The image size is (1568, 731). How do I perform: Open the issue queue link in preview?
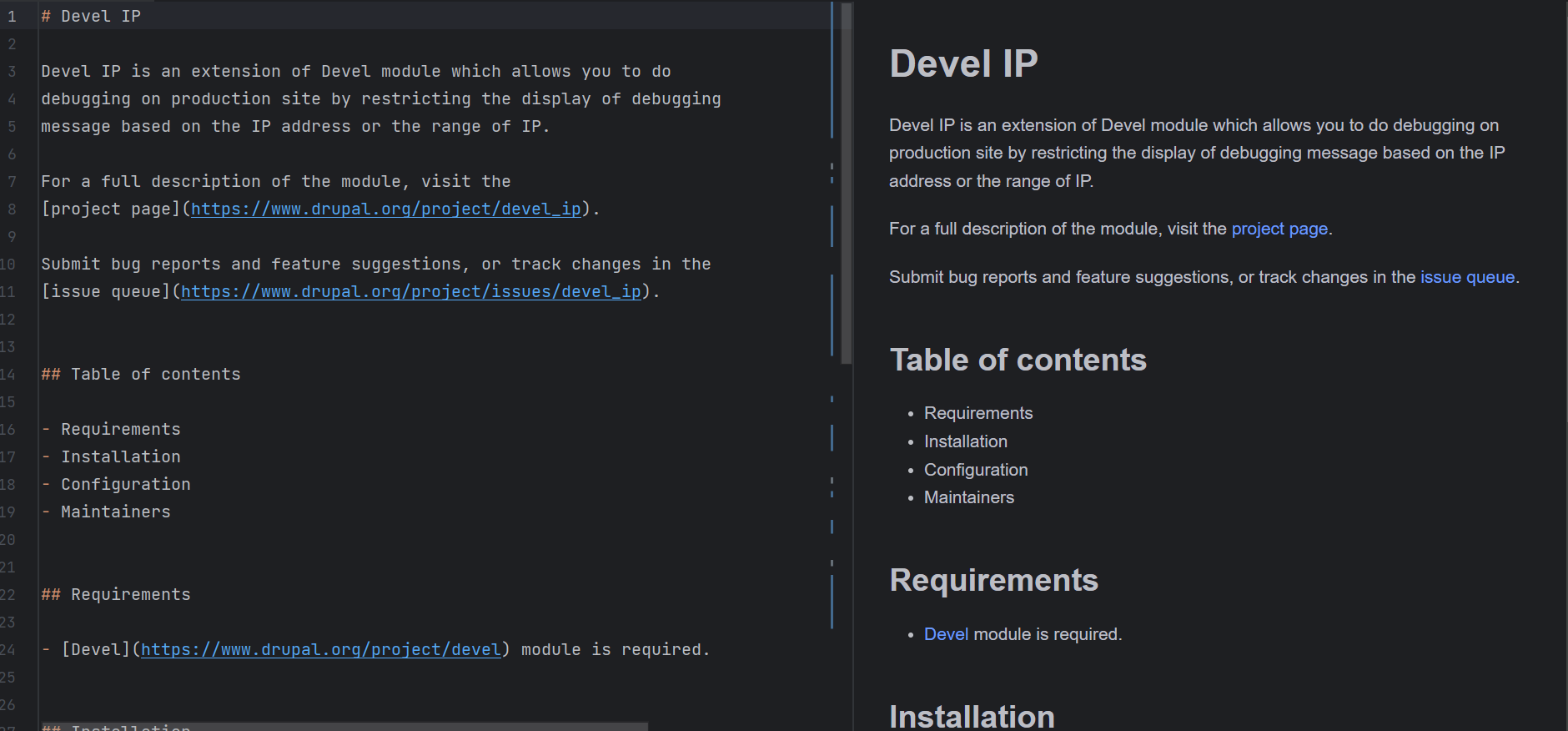1467,277
